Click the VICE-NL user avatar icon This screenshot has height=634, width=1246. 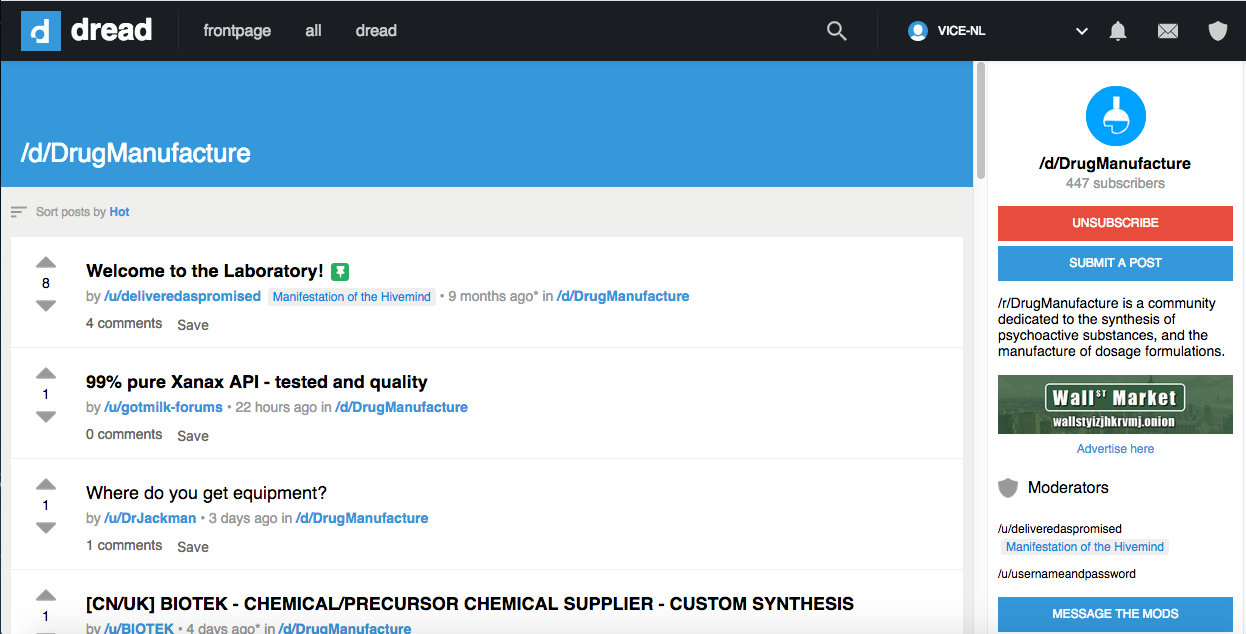[x=918, y=31]
